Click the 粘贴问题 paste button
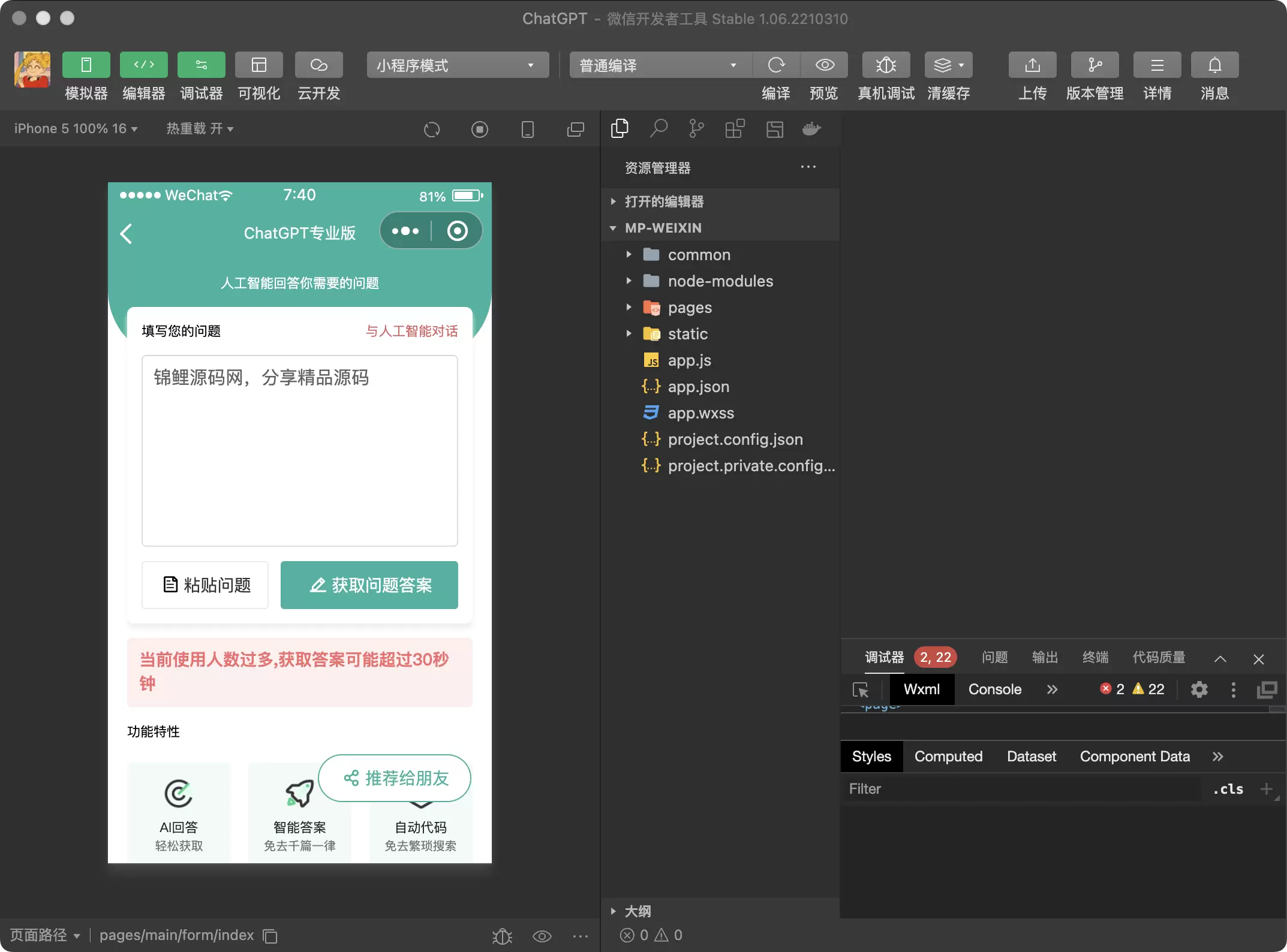This screenshot has width=1287, height=952. (205, 585)
